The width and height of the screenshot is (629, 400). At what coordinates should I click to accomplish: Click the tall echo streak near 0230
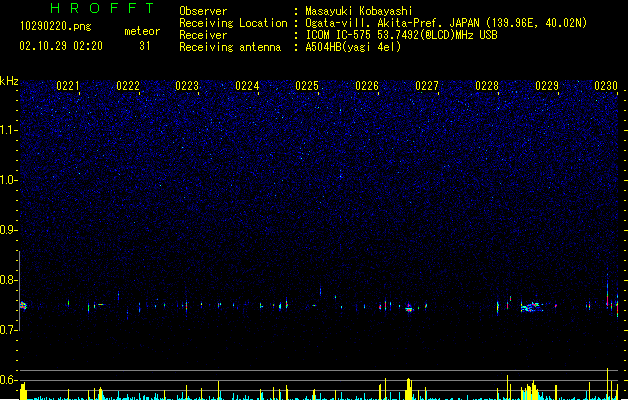coord(607,291)
